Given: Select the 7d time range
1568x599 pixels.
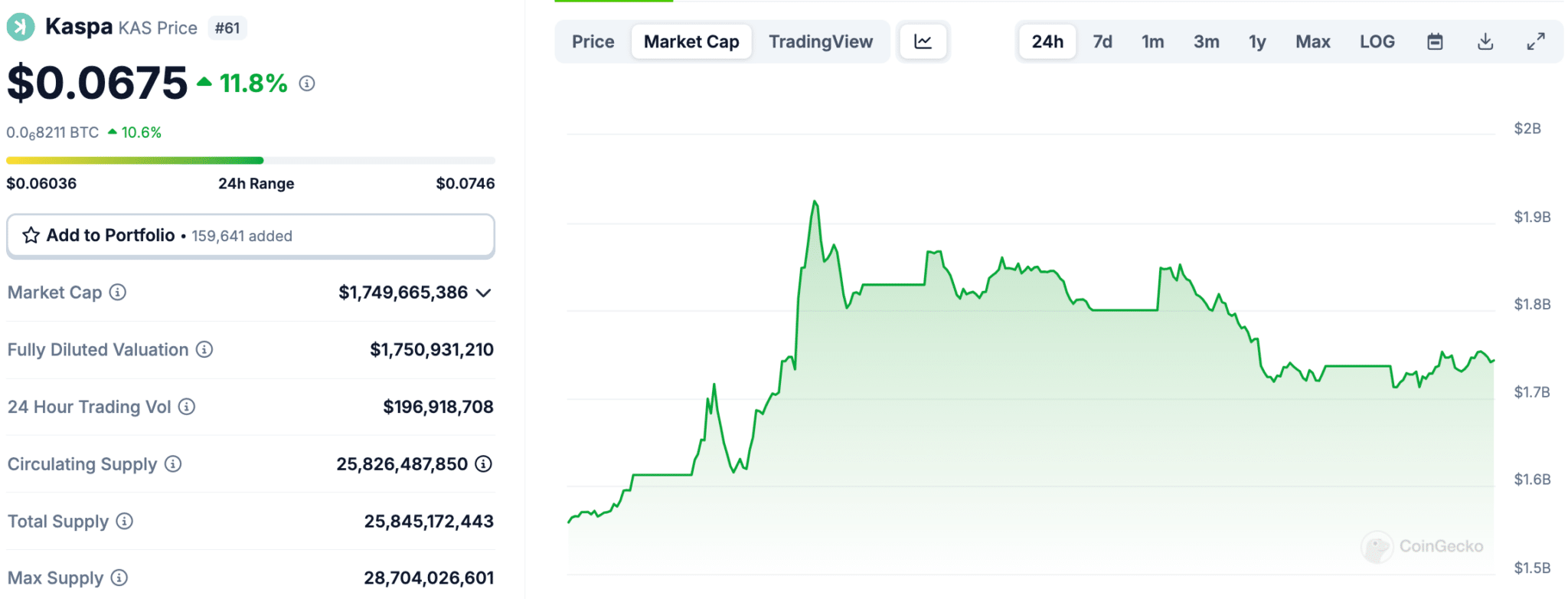Looking at the screenshot, I should coord(1102,41).
